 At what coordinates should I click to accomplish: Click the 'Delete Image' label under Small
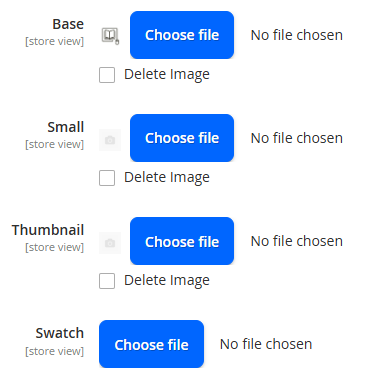point(167,178)
